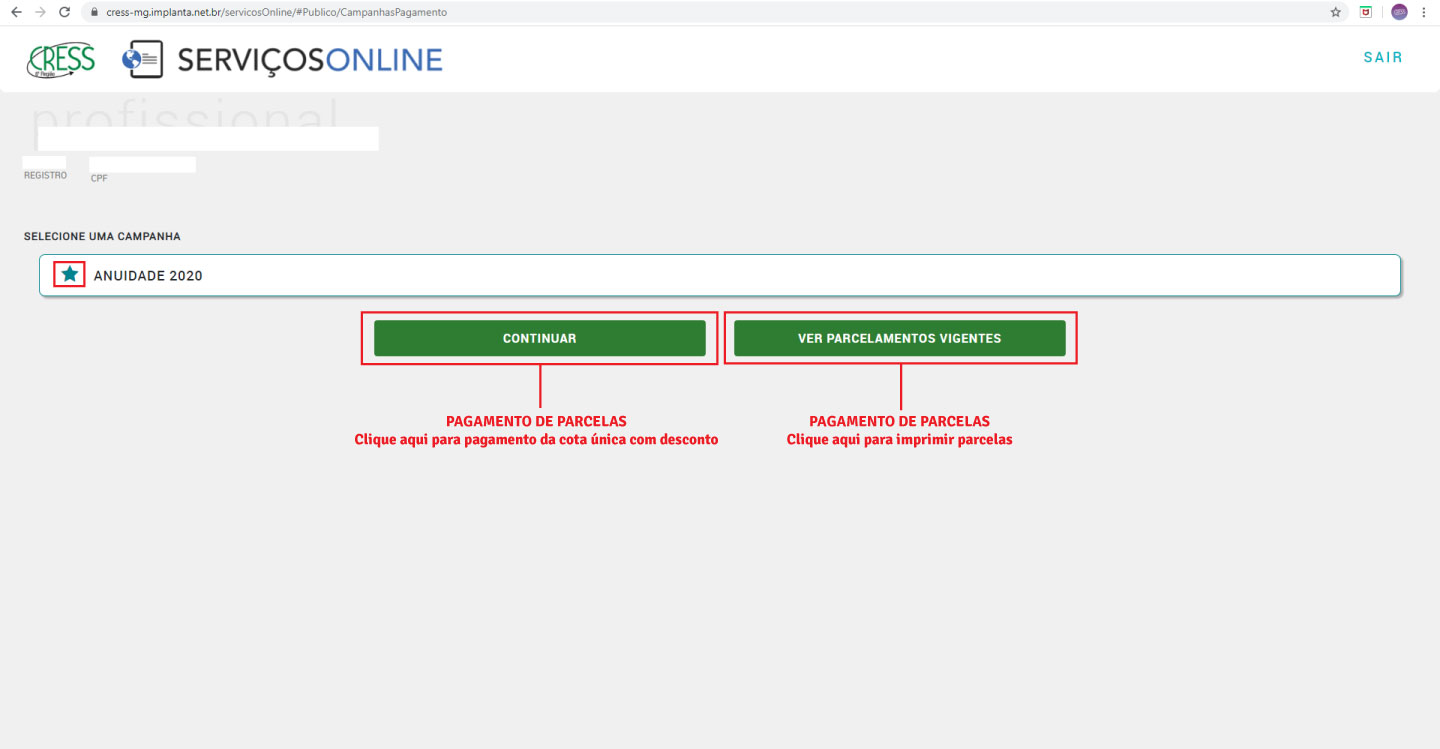Click the browser back arrow
The height and width of the screenshot is (749, 1440).
pos(15,12)
